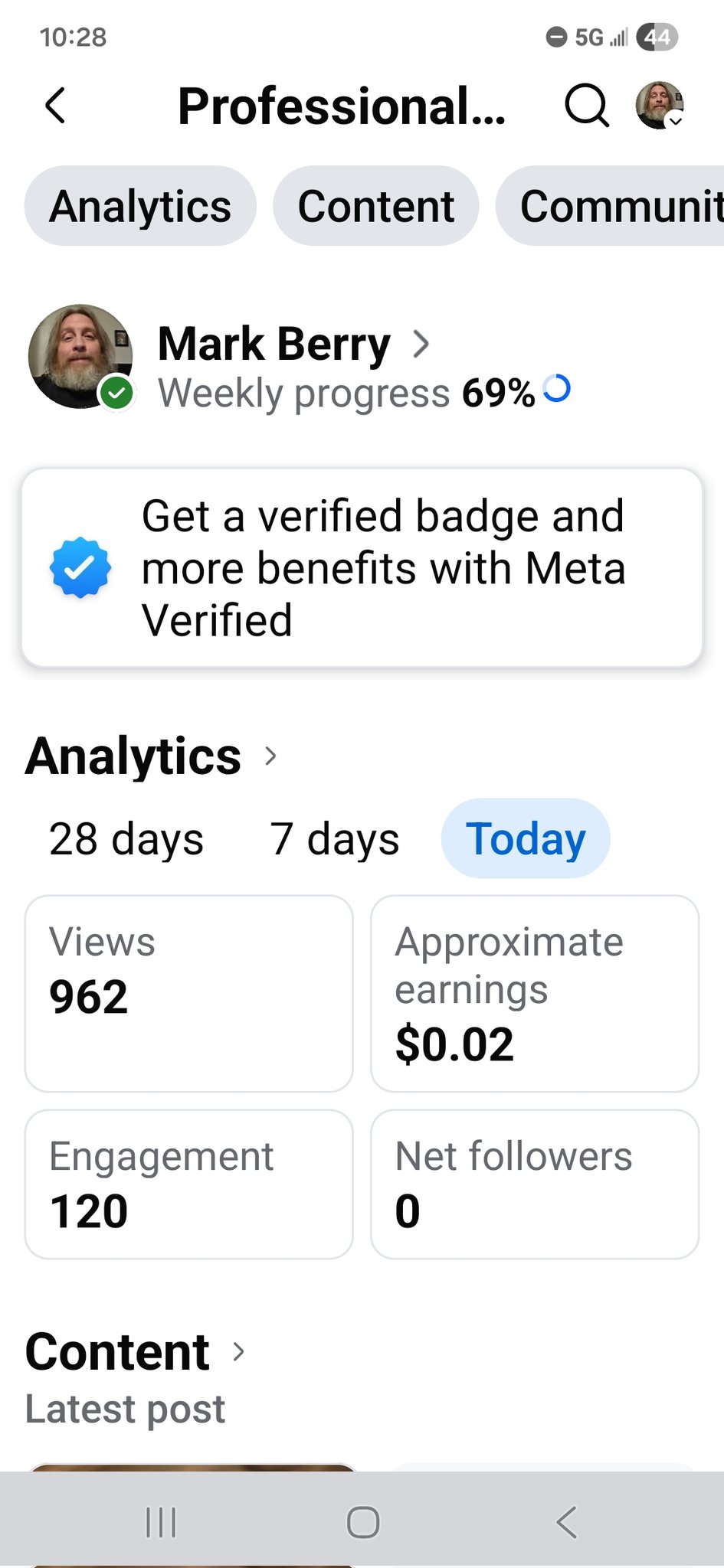Select the 7 days time range
Image resolution: width=724 pixels, height=1568 pixels.
[334, 838]
